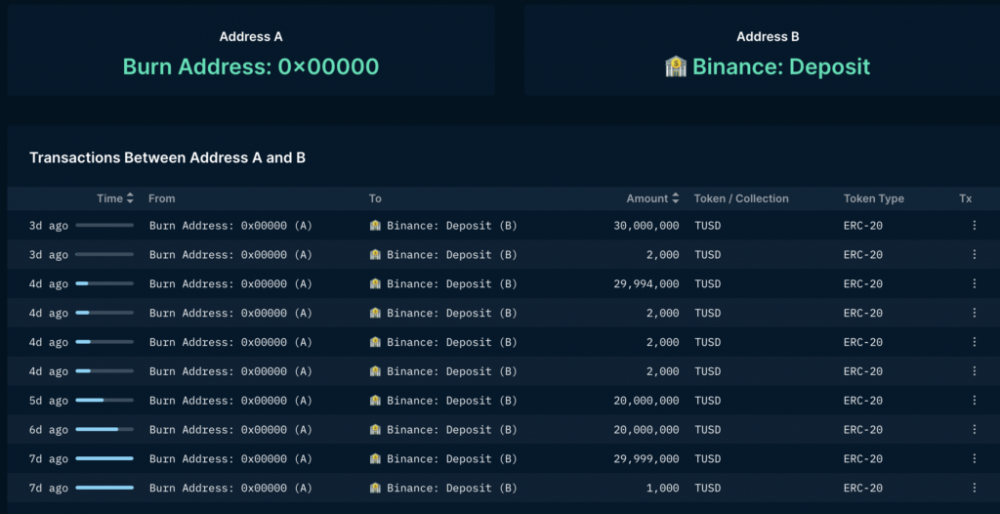Screen dimensions: 1000x514
Task: Click the 'Address A' card label
Action: (x=251, y=36)
